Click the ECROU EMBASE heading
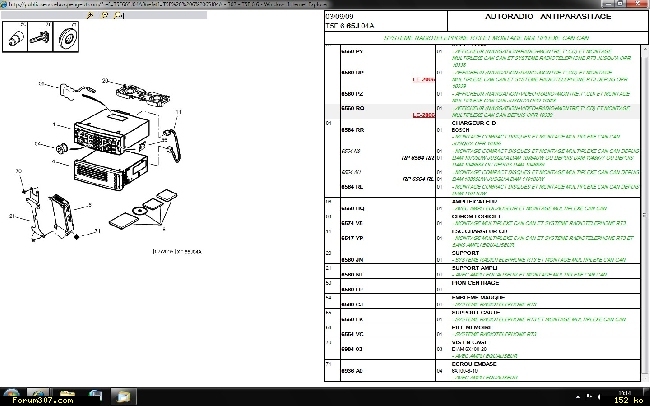This screenshot has width=650, height=406. 474,364
